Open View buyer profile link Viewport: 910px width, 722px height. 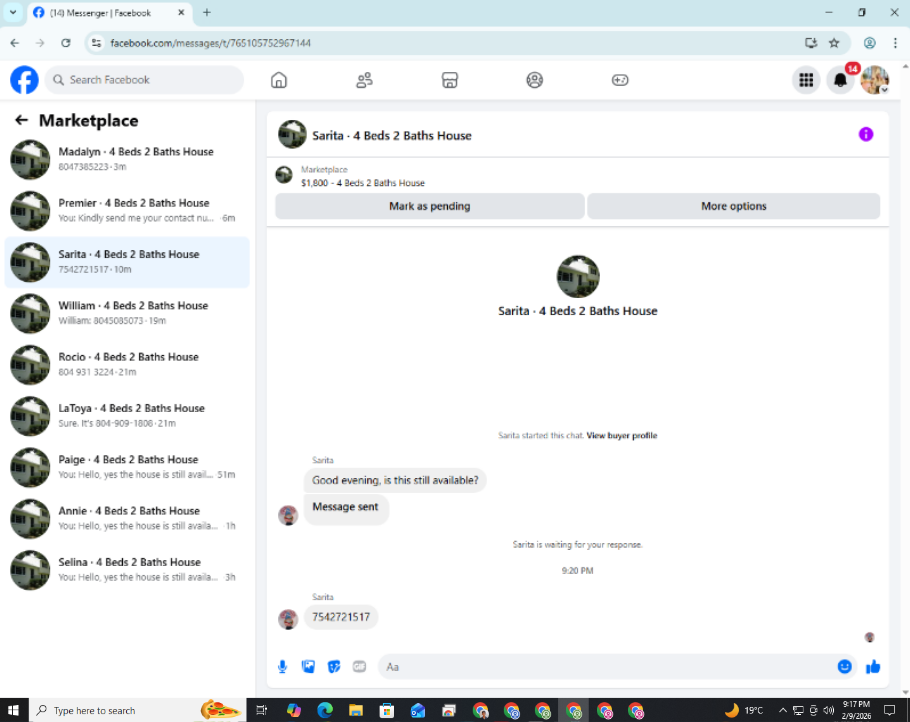coord(622,435)
